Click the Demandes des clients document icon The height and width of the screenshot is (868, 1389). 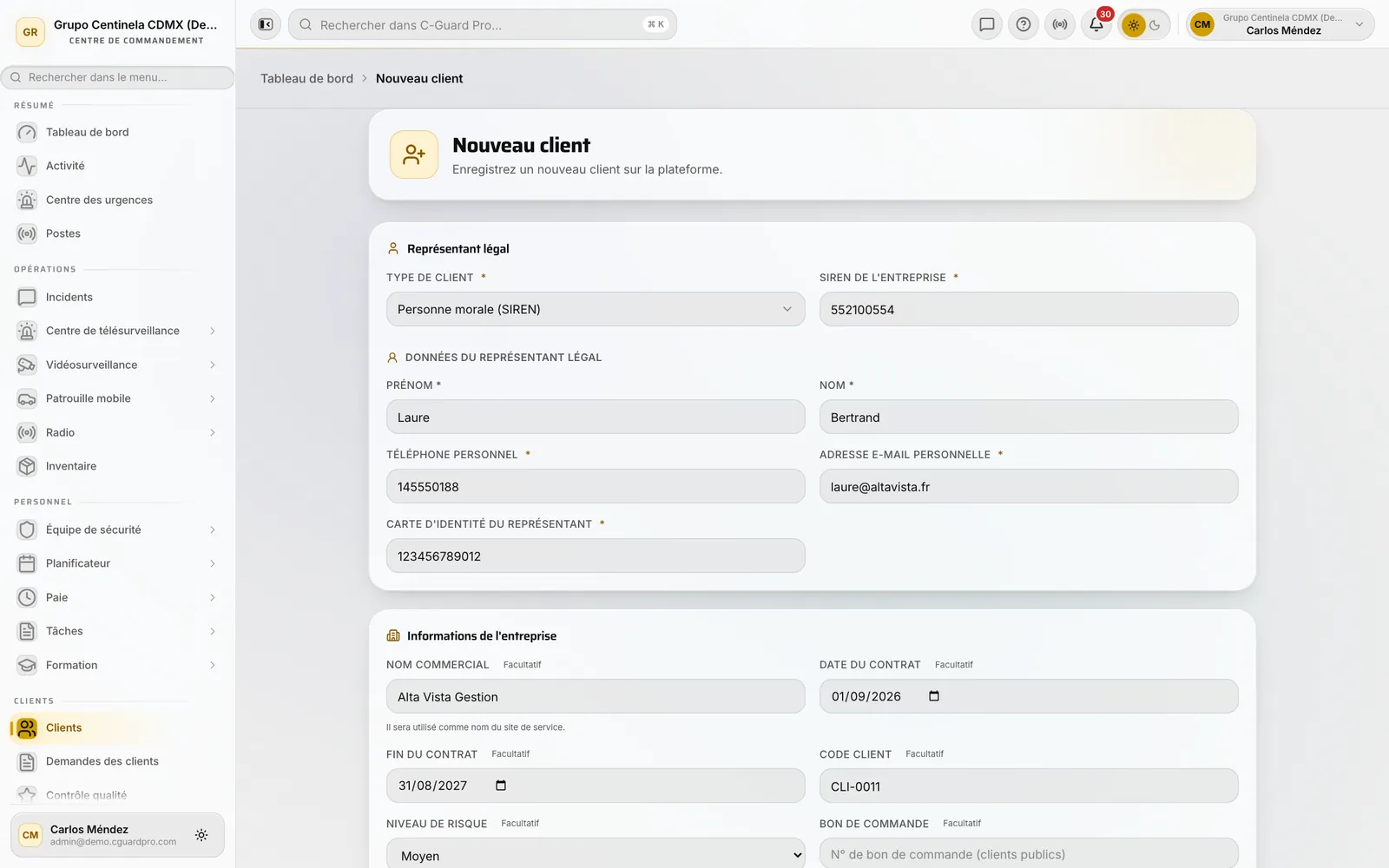point(27,762)
